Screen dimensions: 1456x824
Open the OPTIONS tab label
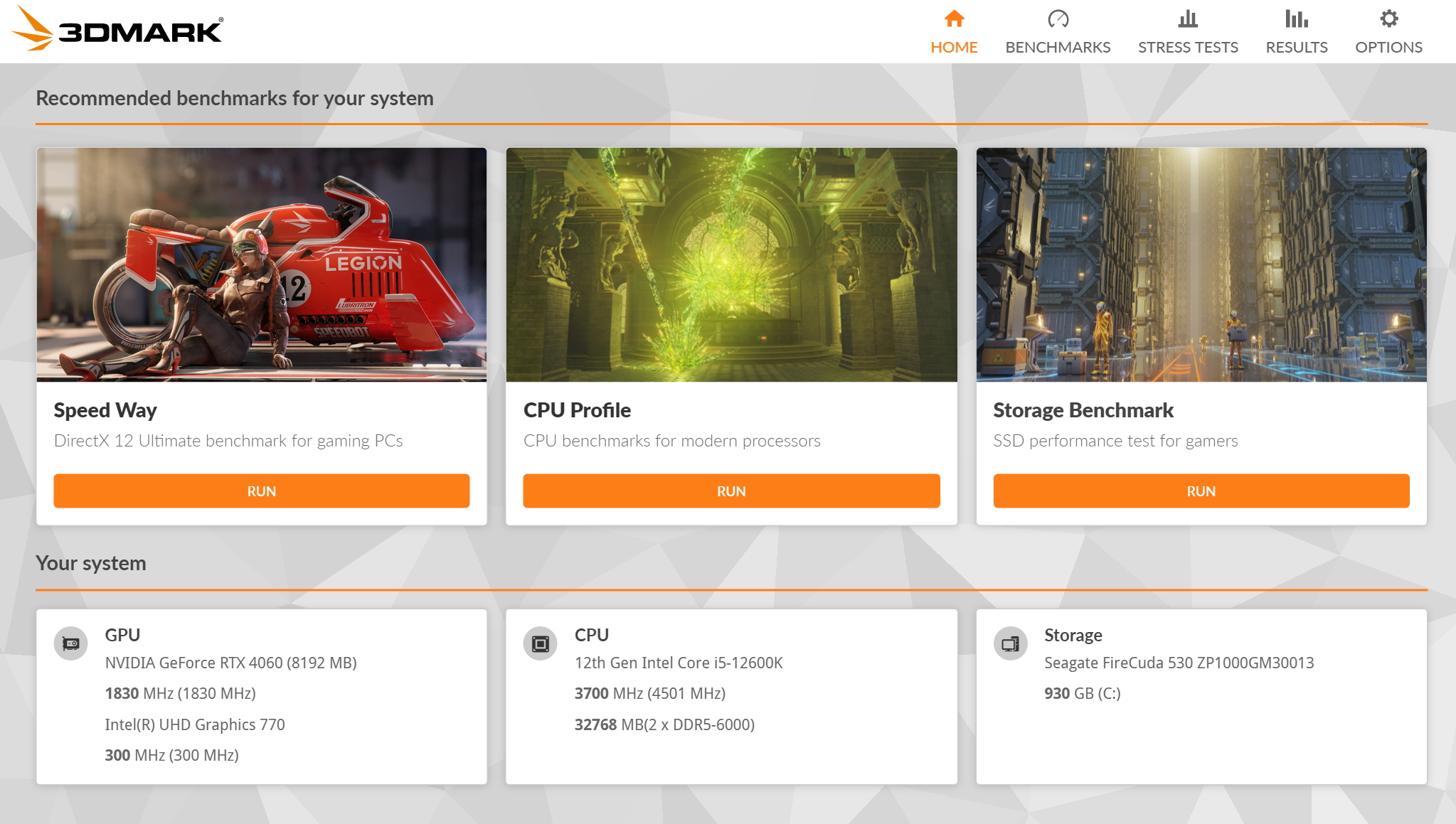[1388, 47]
